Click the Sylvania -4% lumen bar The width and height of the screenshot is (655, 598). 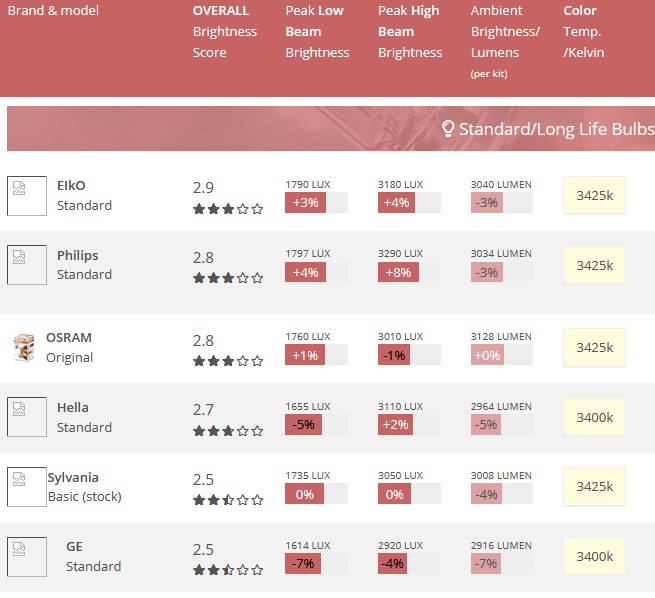(x=486, y=494)
